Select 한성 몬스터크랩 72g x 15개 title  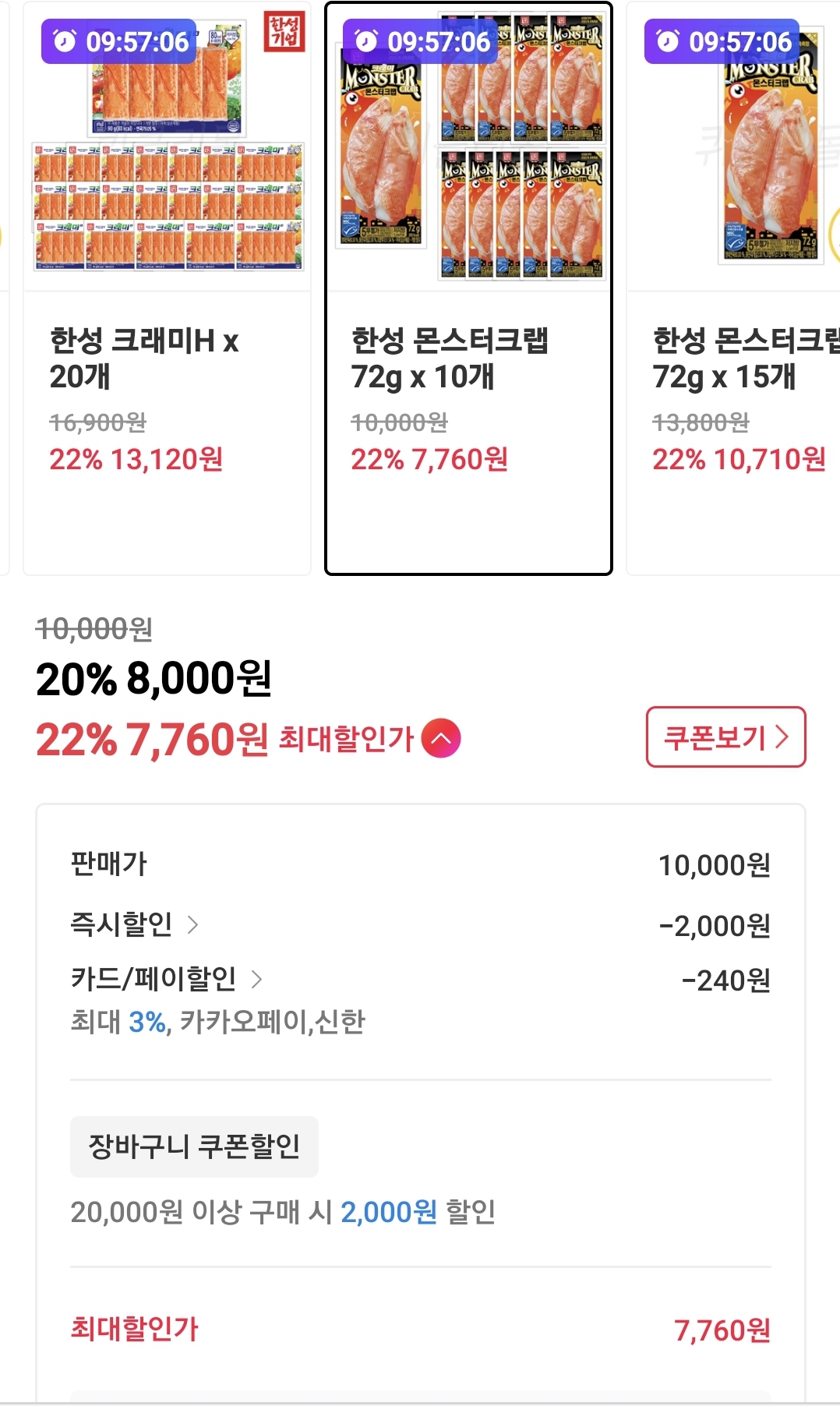(x=746, y=359)
